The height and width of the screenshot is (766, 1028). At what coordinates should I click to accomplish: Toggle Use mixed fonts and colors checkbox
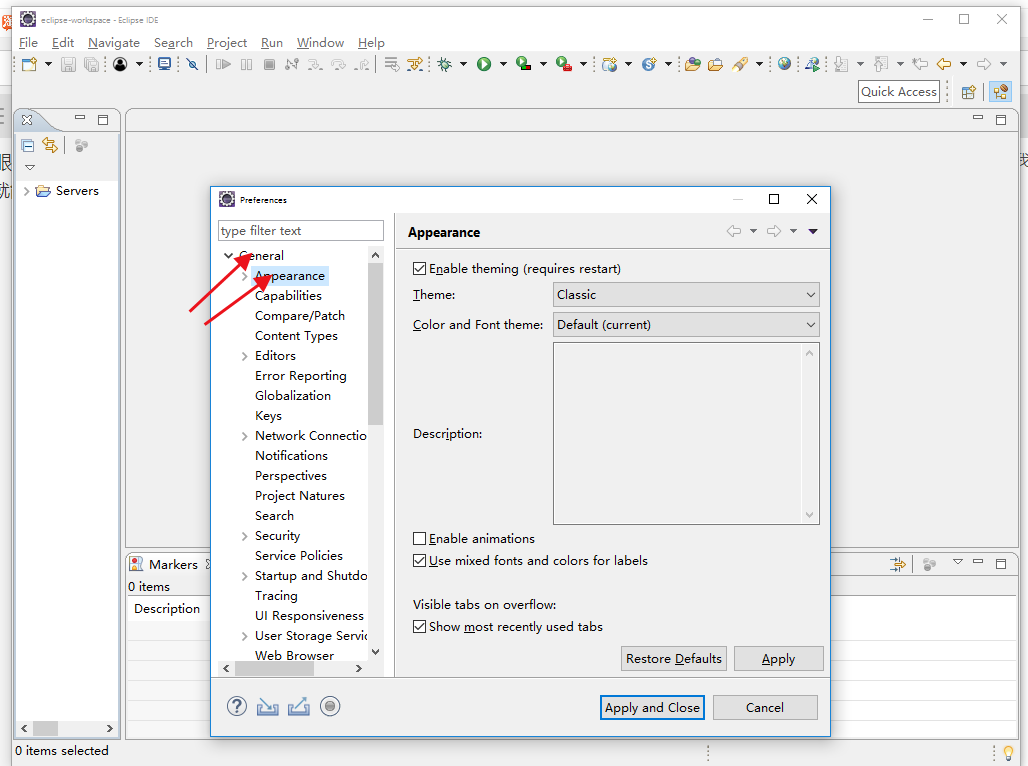click(x=420, y=561)
